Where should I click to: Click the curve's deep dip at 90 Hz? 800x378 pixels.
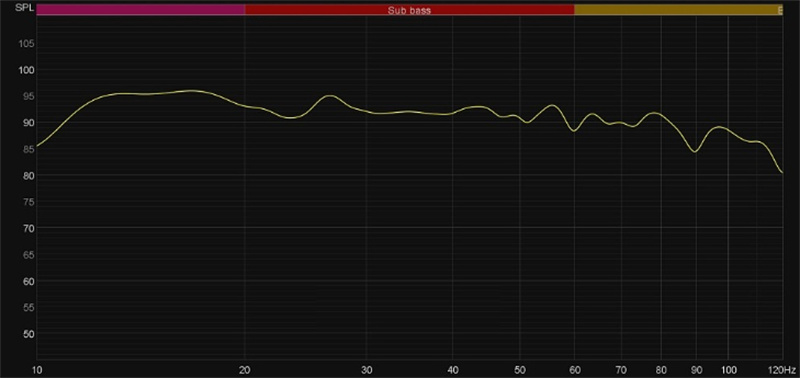[x=694, y=152]
